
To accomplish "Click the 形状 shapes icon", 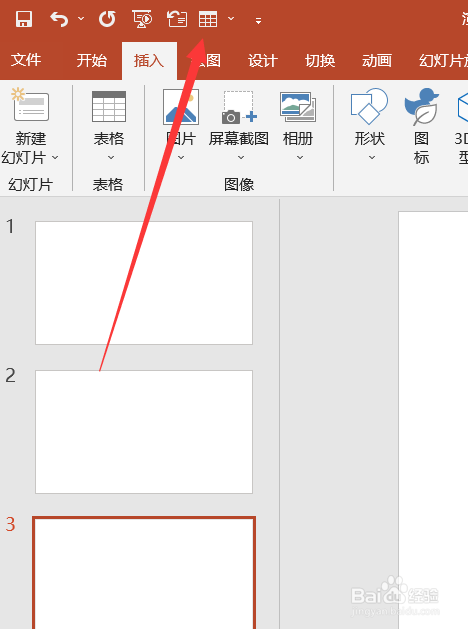I will 369,106.
